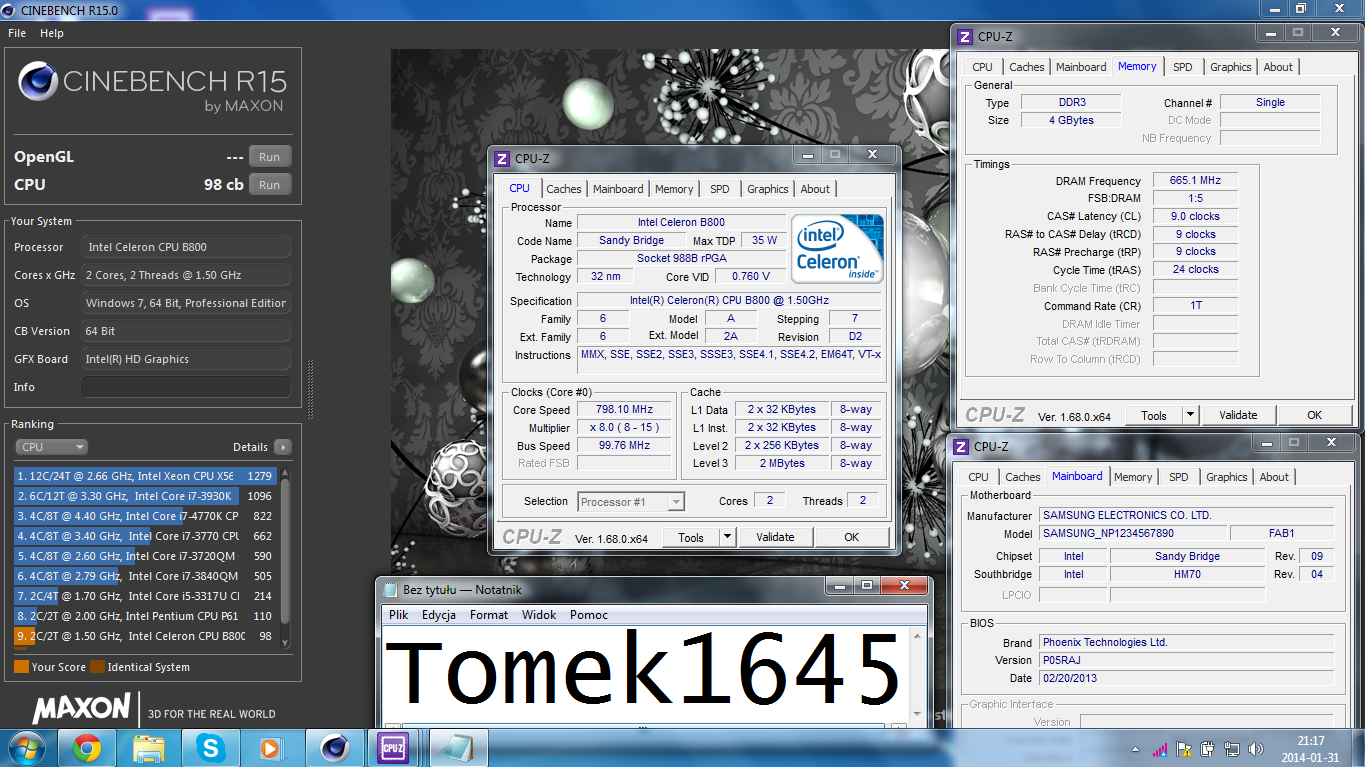Image resolution: width=1365 pixels, height=767 pixels.
Task: Run the CPU benchmark
Action: click(x=269, y=185)
